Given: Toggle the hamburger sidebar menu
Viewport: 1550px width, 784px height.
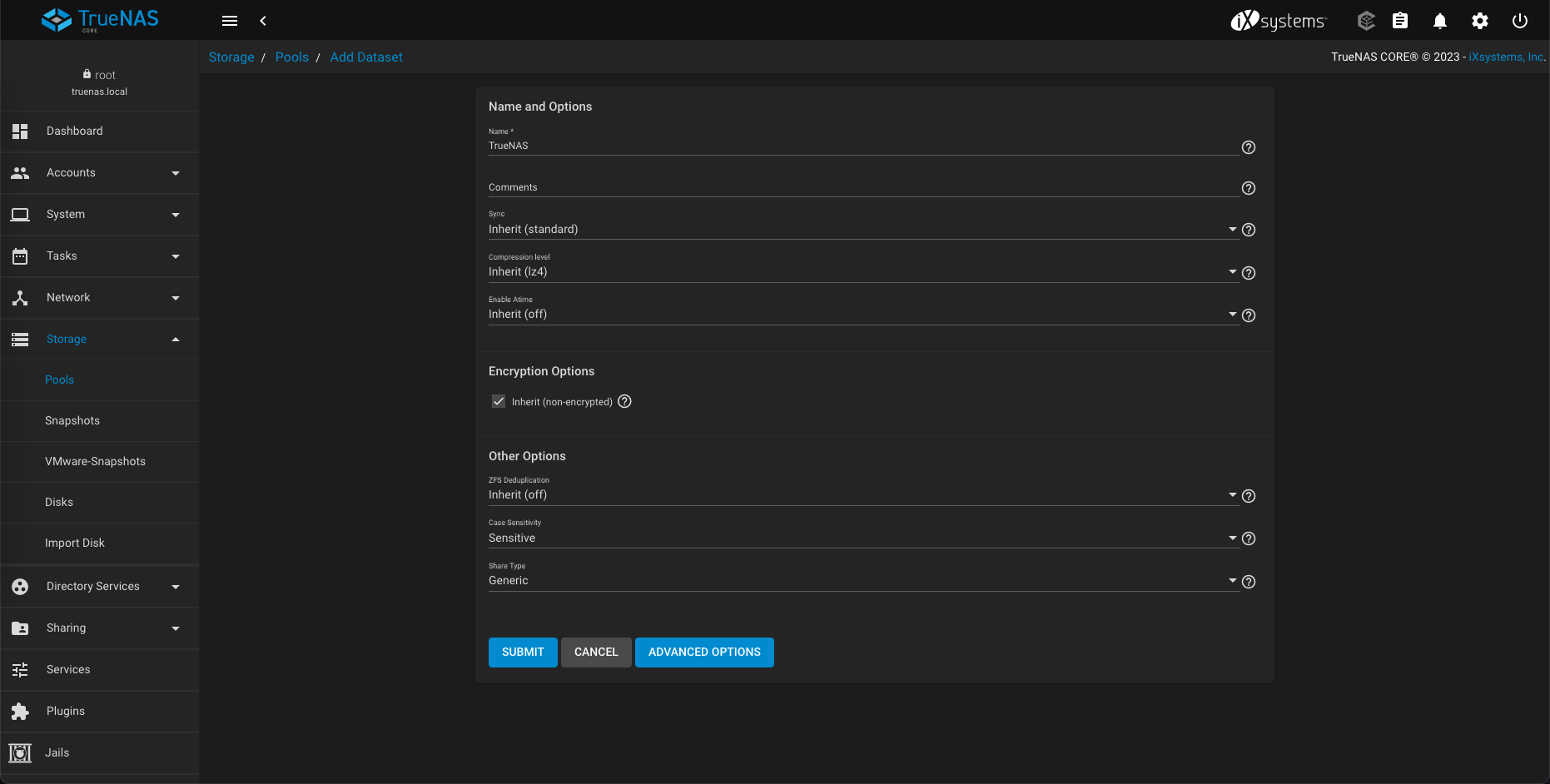Looking at the screenshot, I should tap(230, 21).
